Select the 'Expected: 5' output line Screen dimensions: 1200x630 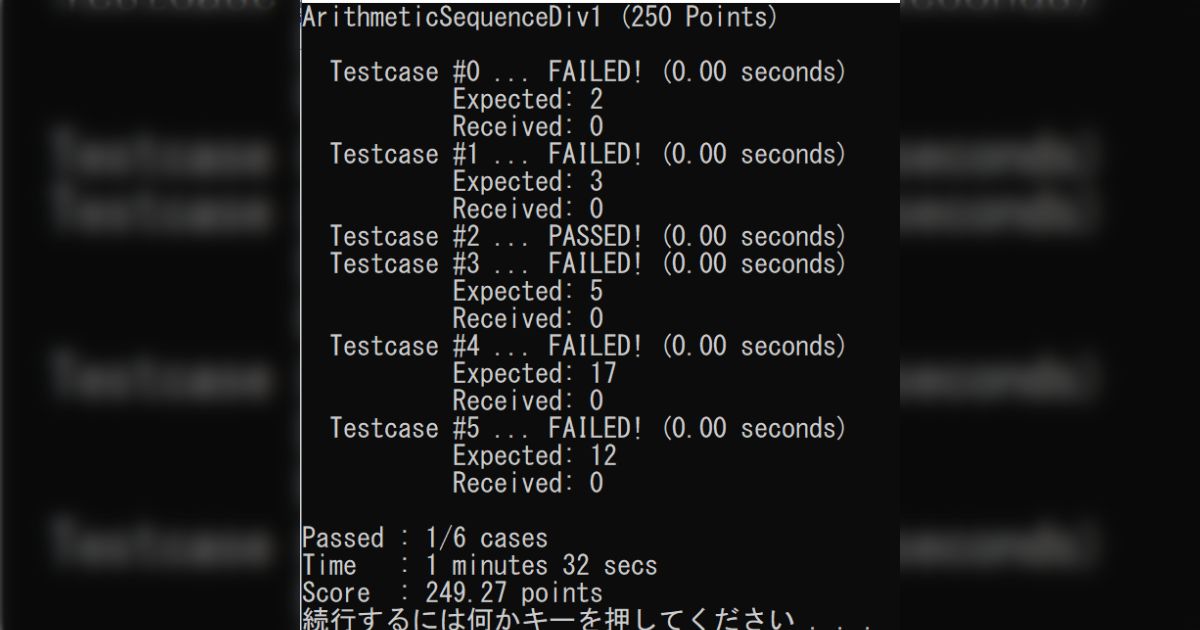527,292
